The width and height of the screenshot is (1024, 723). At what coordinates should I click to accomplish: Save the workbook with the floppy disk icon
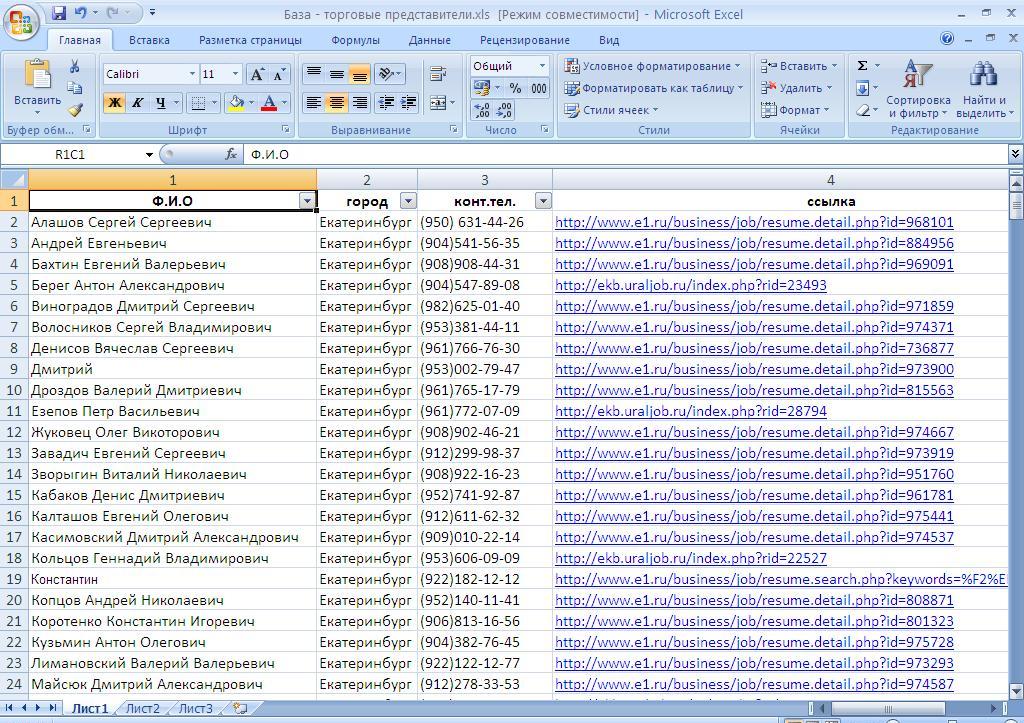[x=59, y=12]
